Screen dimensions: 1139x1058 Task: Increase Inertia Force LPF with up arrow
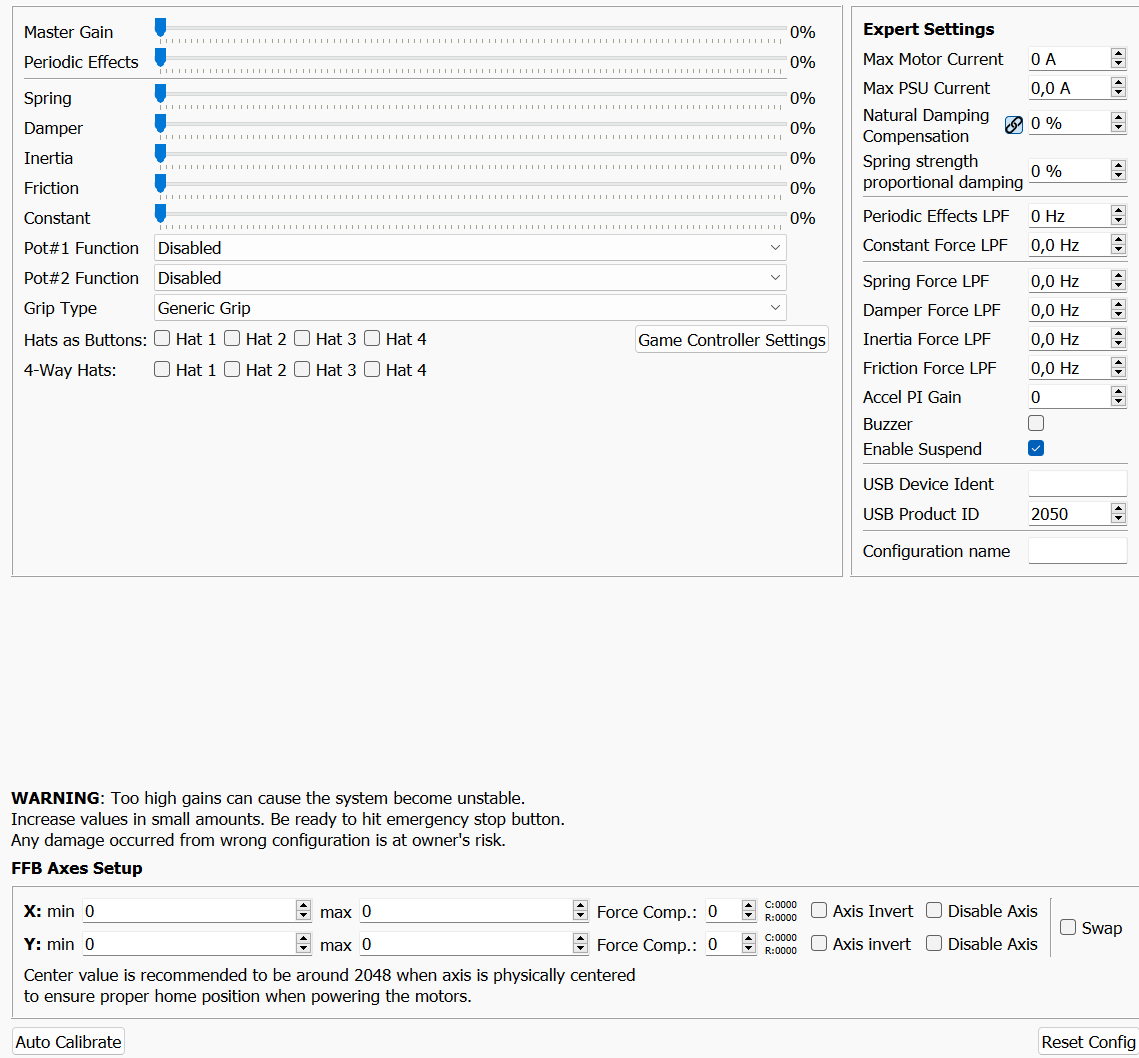pos(1119,334)
